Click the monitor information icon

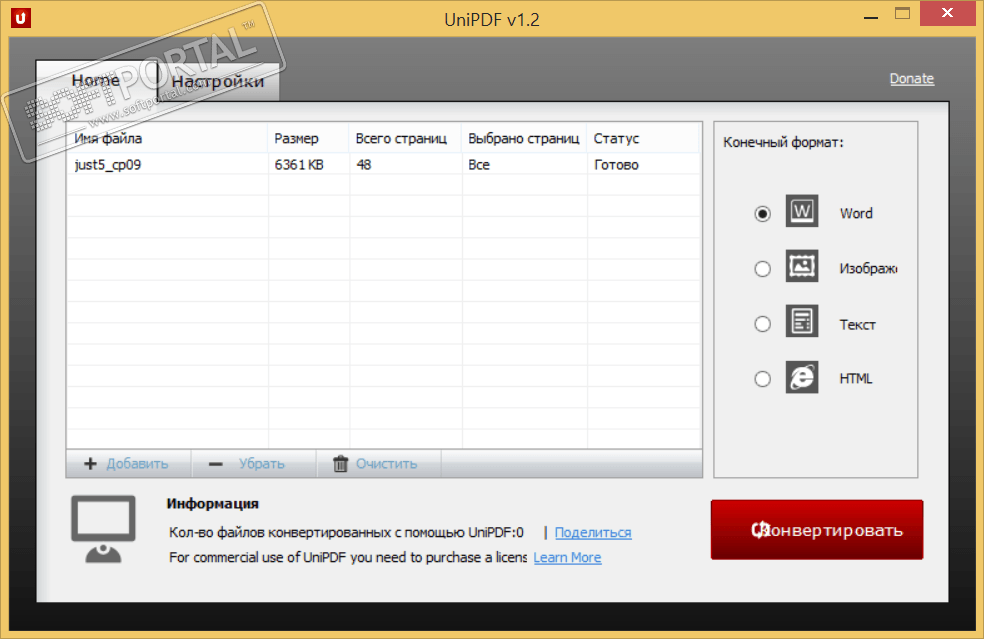103,529
